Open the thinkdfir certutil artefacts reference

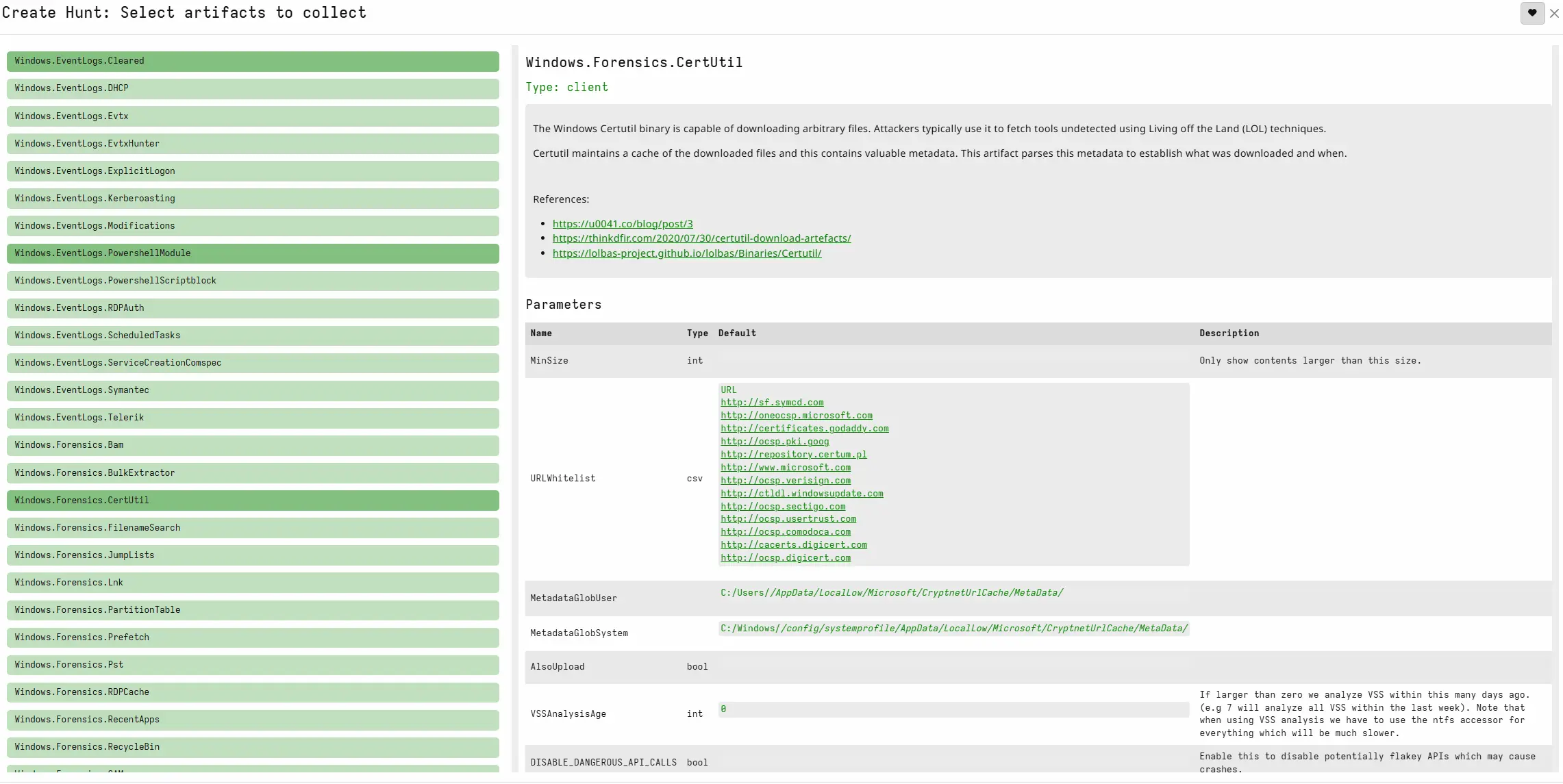pos(701,238)
